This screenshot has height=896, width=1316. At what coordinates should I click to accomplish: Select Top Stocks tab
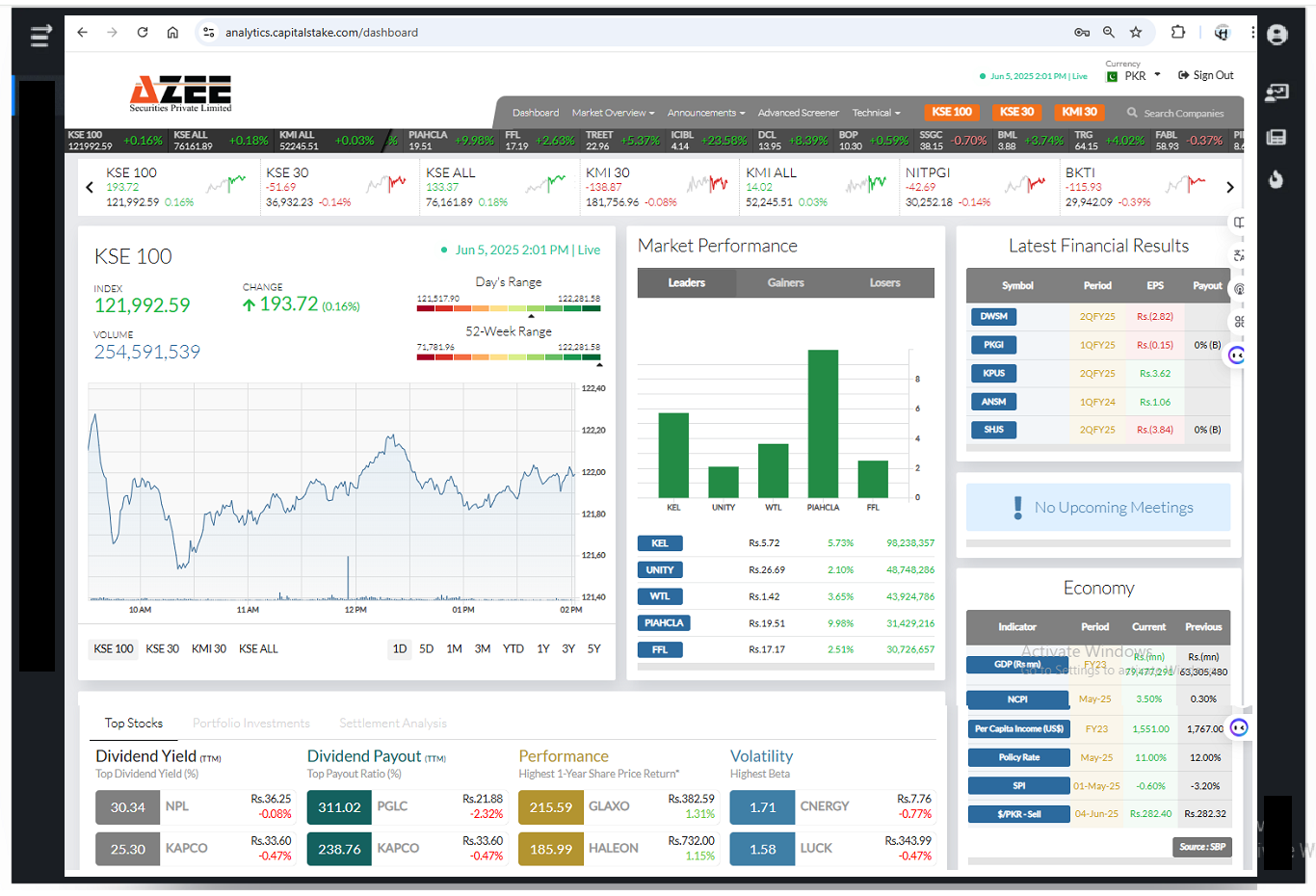tap(134, 724)
